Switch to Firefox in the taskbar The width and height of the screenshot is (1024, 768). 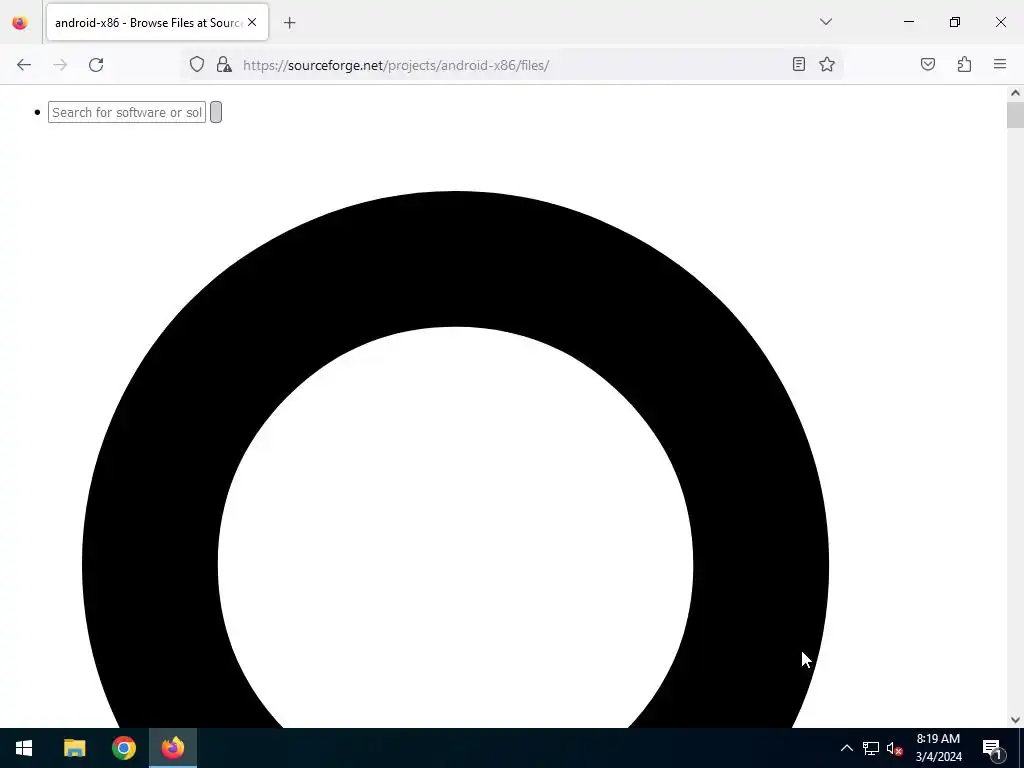(173, 748)
